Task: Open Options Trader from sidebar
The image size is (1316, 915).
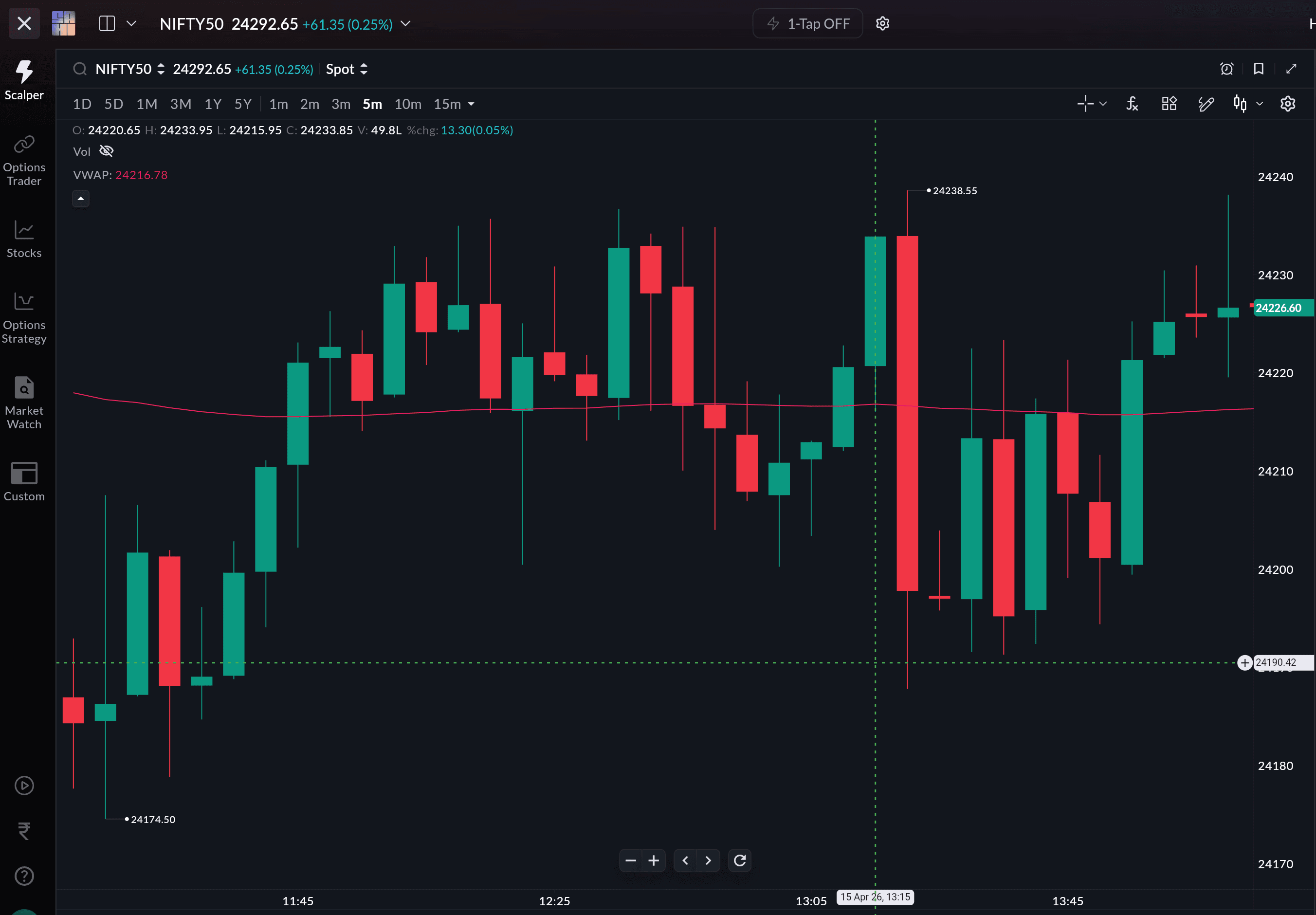Action: 24,161
